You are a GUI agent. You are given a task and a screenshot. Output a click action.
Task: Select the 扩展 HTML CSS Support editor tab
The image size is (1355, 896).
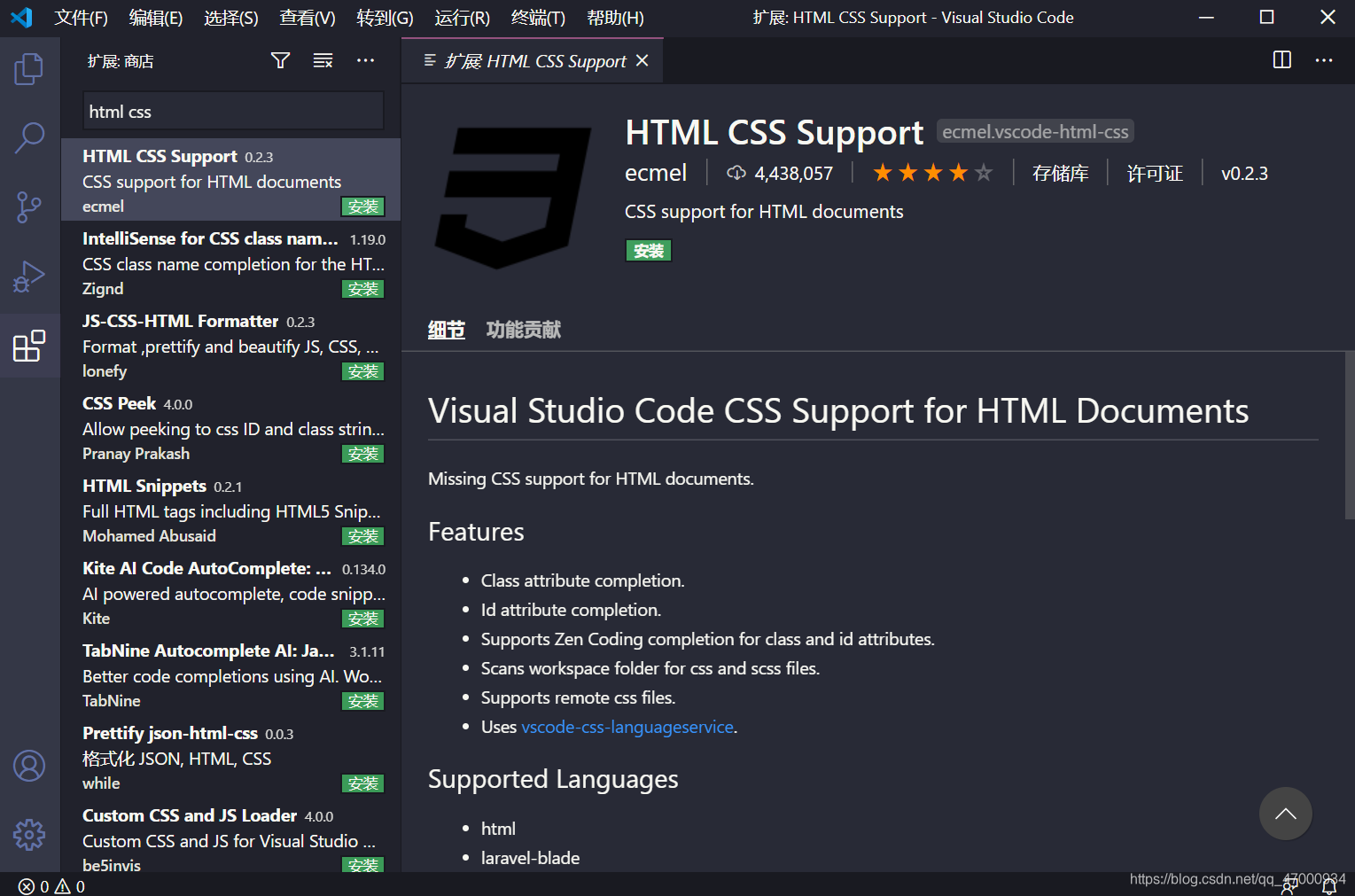tap(532, 60)
